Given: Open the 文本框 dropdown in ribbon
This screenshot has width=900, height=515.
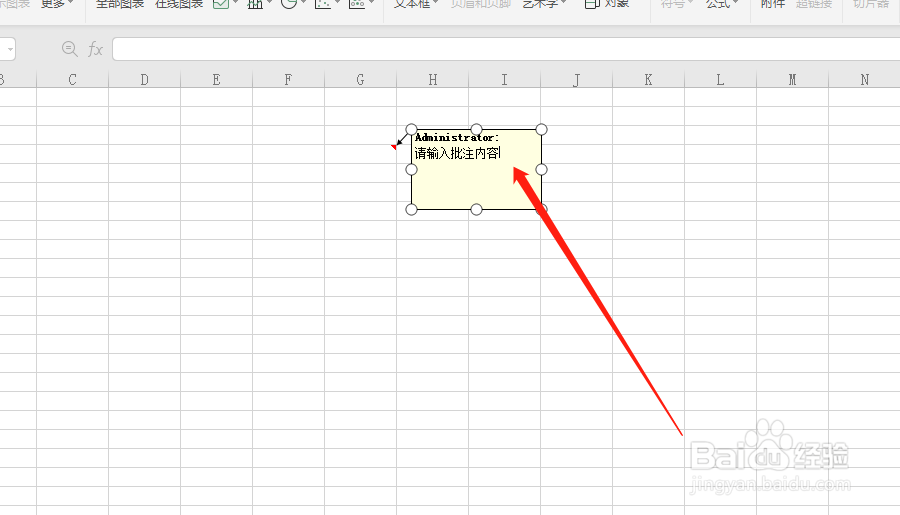Looking at the screenshot, I should pos(417,4).
